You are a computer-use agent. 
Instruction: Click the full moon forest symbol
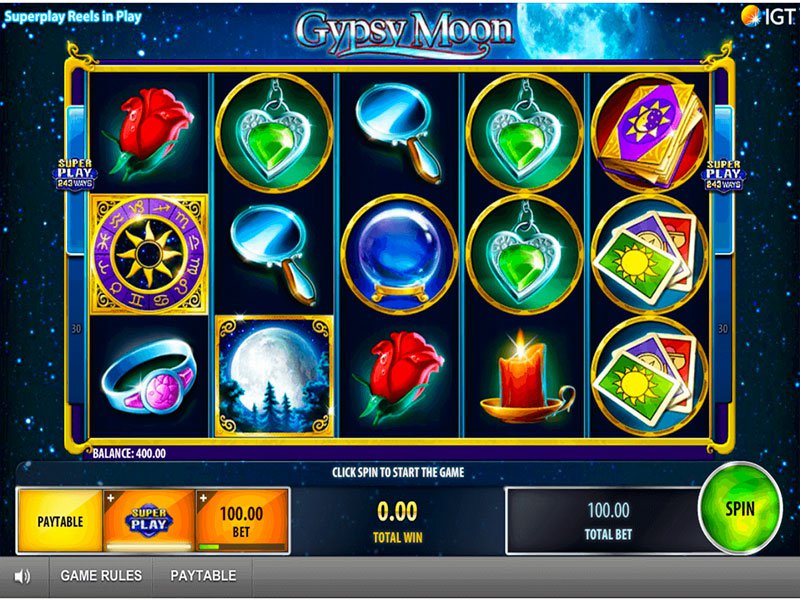click(x=274, y=376)
